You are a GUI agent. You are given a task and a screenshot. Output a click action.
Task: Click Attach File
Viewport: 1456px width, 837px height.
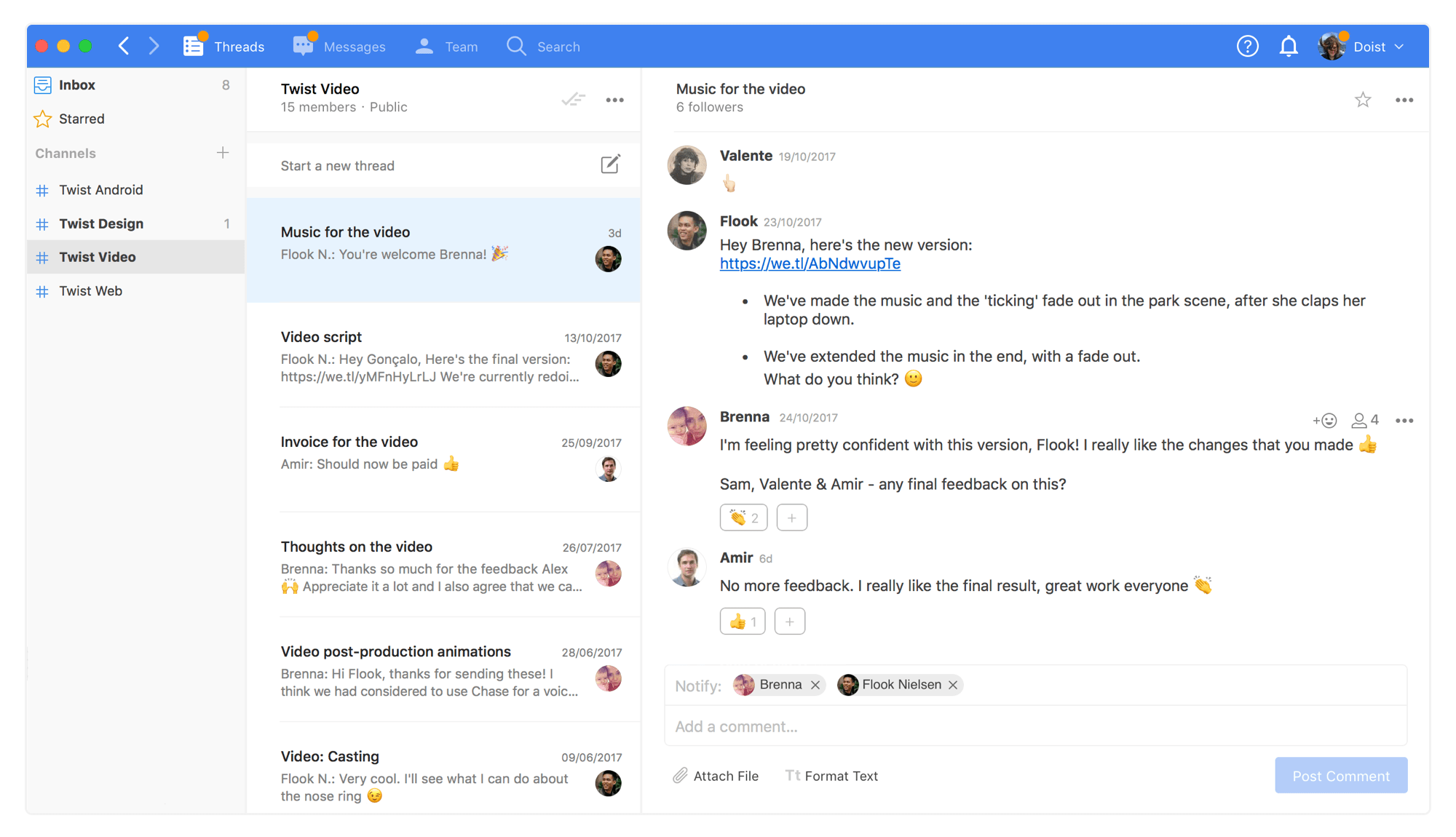point(716,776)
